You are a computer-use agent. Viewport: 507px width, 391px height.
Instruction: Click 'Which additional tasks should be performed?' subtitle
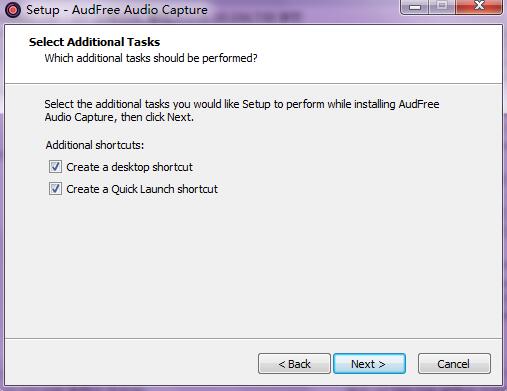[x=151, y=58]
